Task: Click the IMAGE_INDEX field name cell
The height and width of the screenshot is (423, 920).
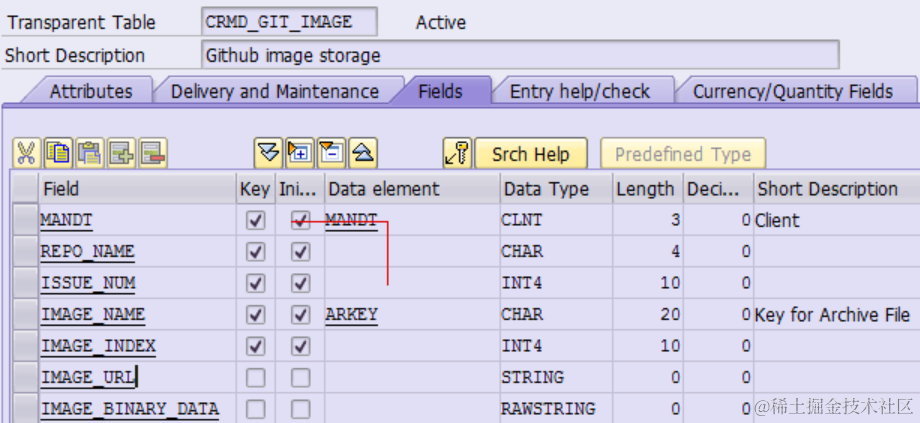Action: coord(137,346)
